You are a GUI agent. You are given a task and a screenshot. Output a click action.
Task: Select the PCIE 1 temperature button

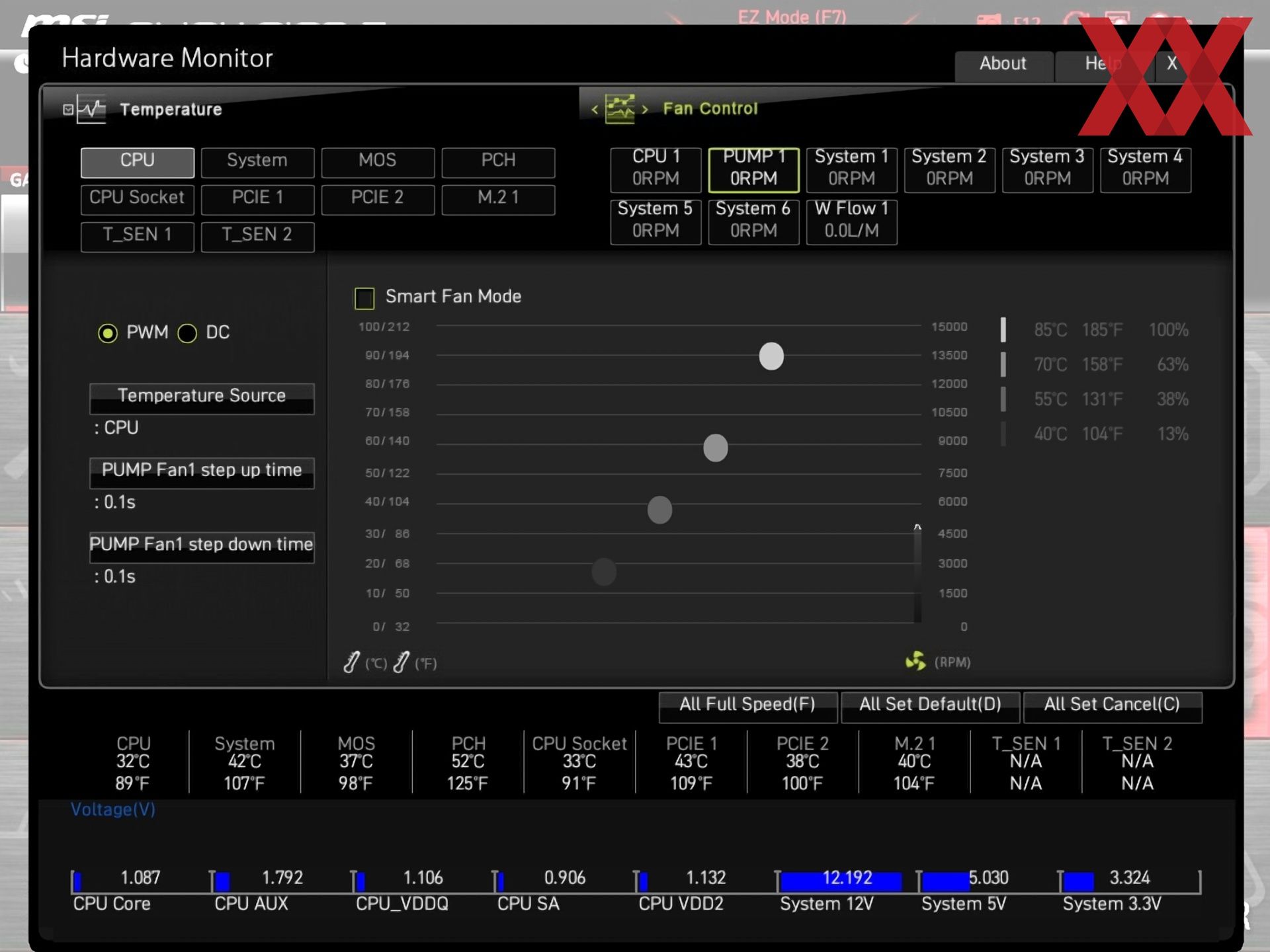[257, 200]
